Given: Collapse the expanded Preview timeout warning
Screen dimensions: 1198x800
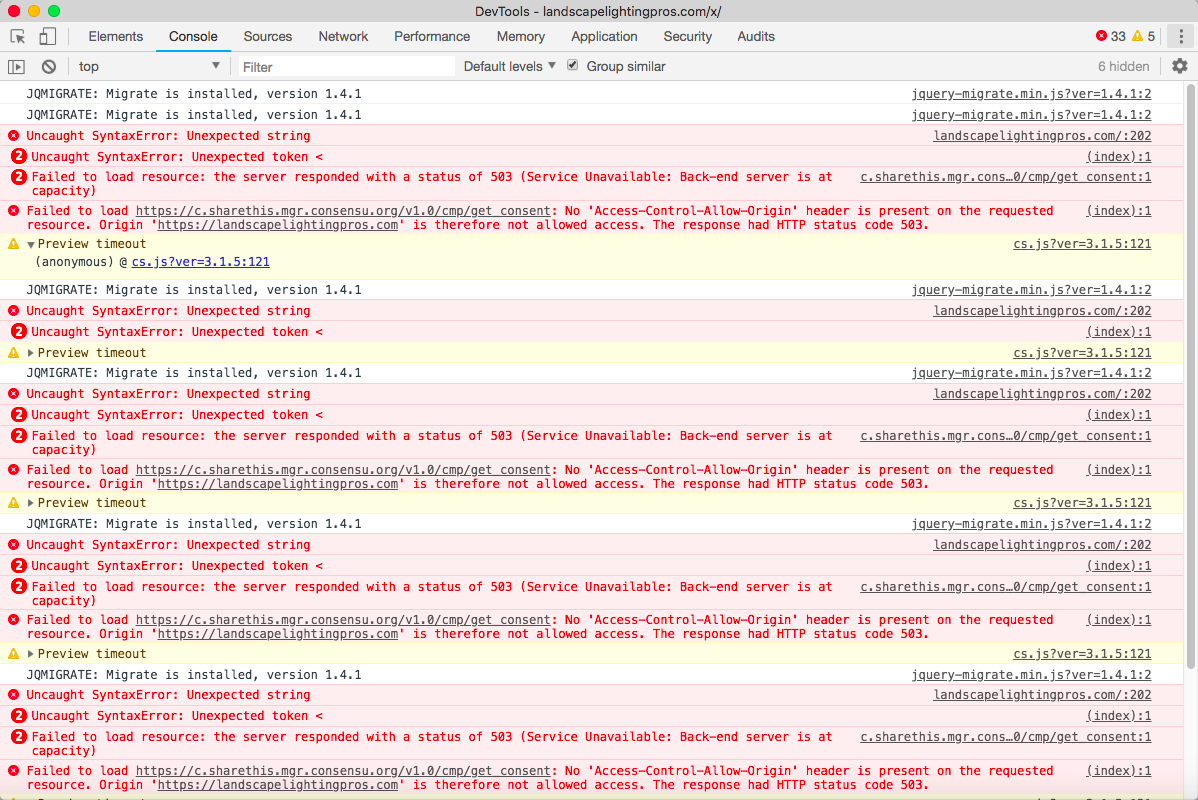Looking at the screenshot, I should coord(31,245).
